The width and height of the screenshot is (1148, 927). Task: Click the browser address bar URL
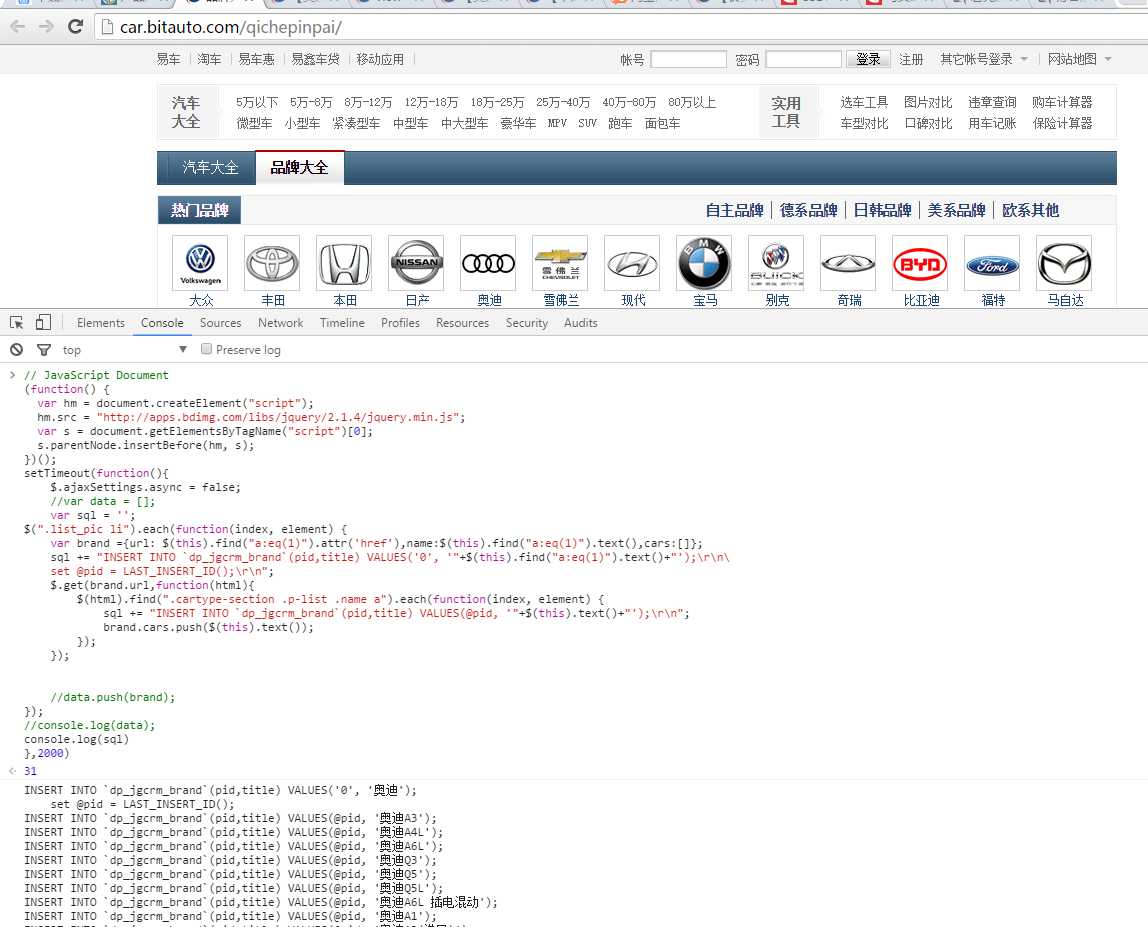pyautogui.click(x=231, y=28)
